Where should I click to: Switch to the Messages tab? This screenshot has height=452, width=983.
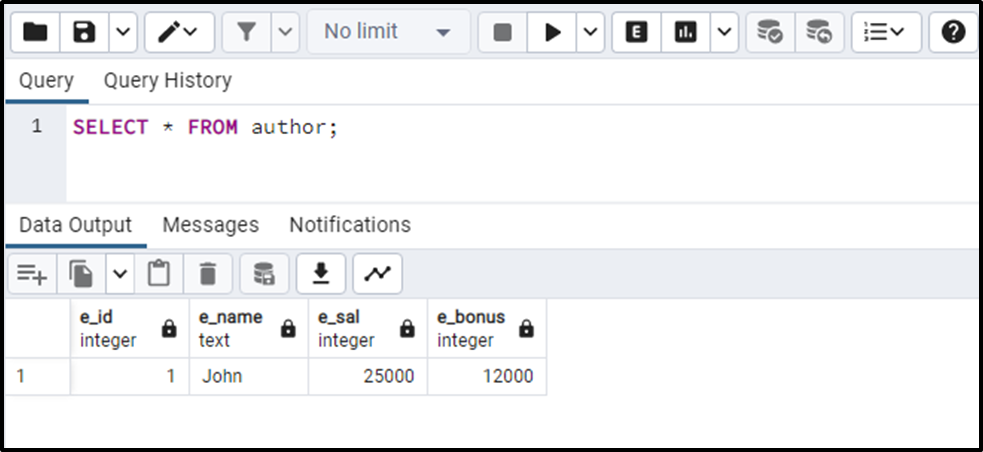click(211, 225)
